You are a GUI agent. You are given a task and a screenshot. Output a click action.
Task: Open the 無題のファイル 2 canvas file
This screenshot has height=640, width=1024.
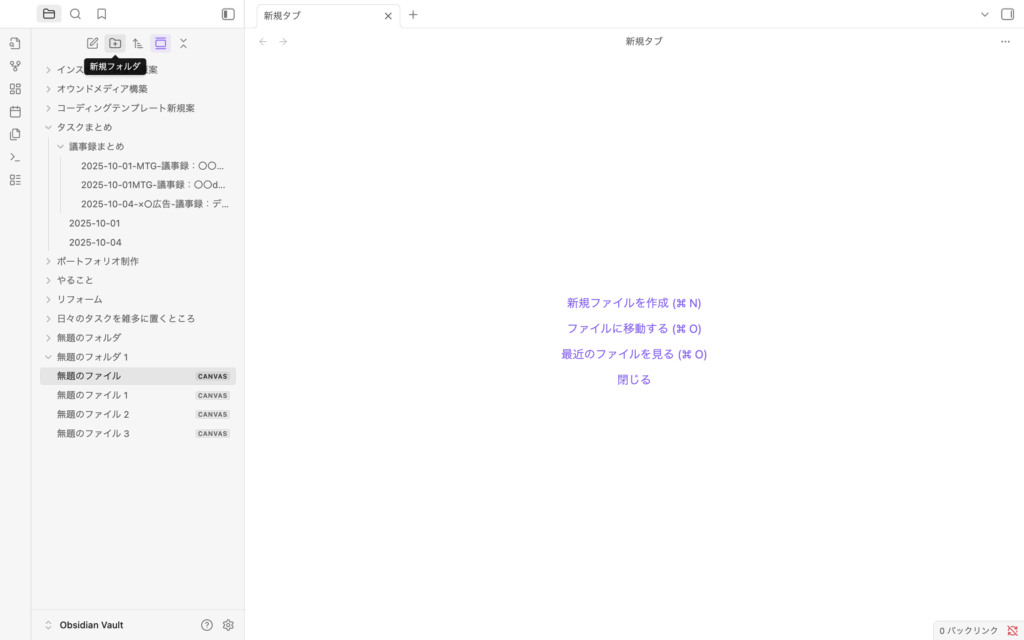pos(93,414)
